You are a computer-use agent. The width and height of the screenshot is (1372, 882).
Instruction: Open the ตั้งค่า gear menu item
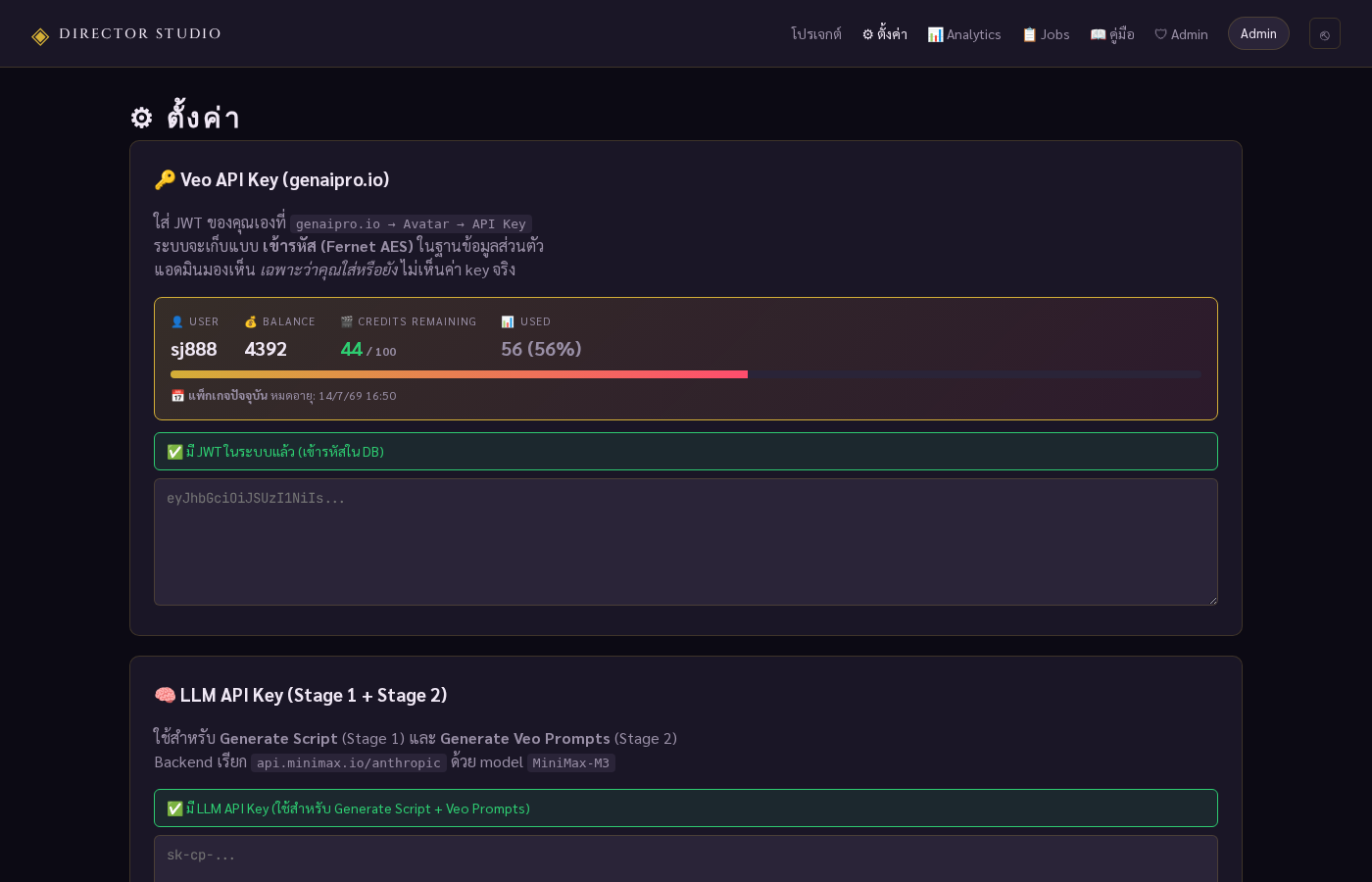pos(885,34)
